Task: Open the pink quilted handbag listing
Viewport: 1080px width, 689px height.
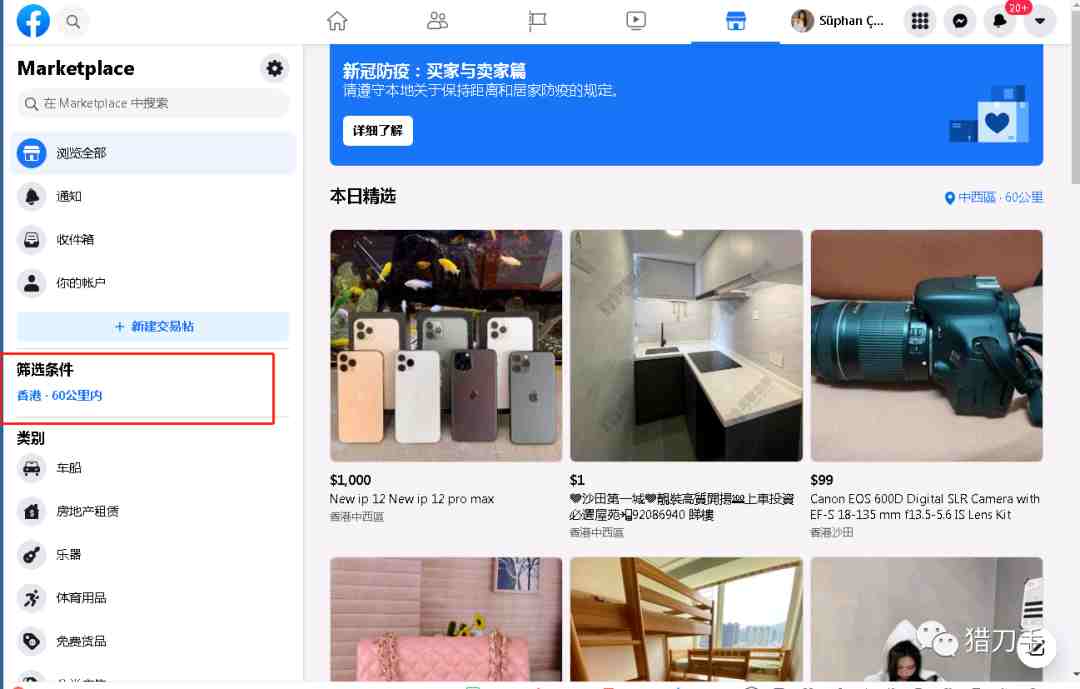Action: [x=446, y=619]
